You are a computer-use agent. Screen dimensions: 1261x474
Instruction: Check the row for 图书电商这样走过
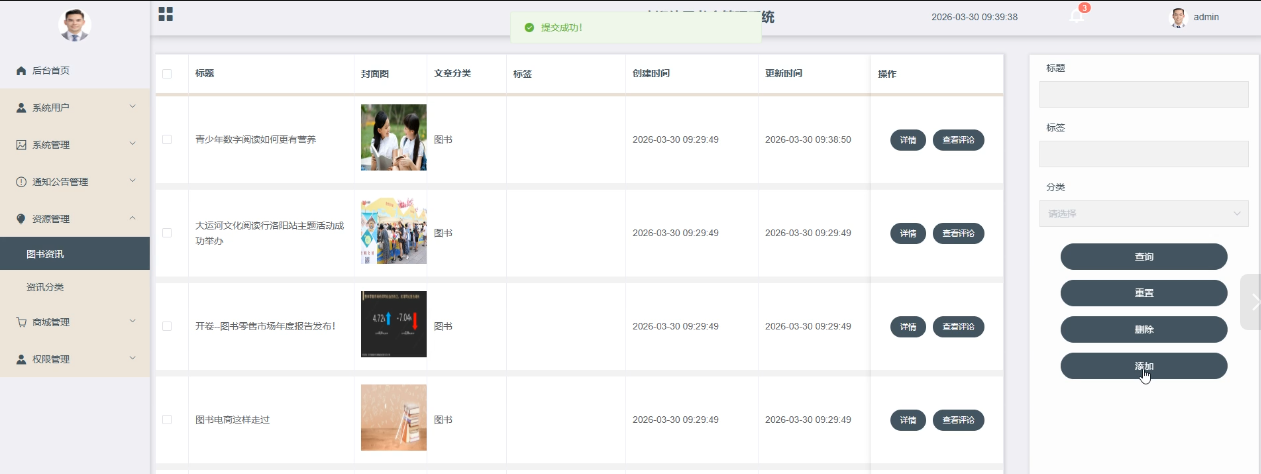tap(167, 419)
